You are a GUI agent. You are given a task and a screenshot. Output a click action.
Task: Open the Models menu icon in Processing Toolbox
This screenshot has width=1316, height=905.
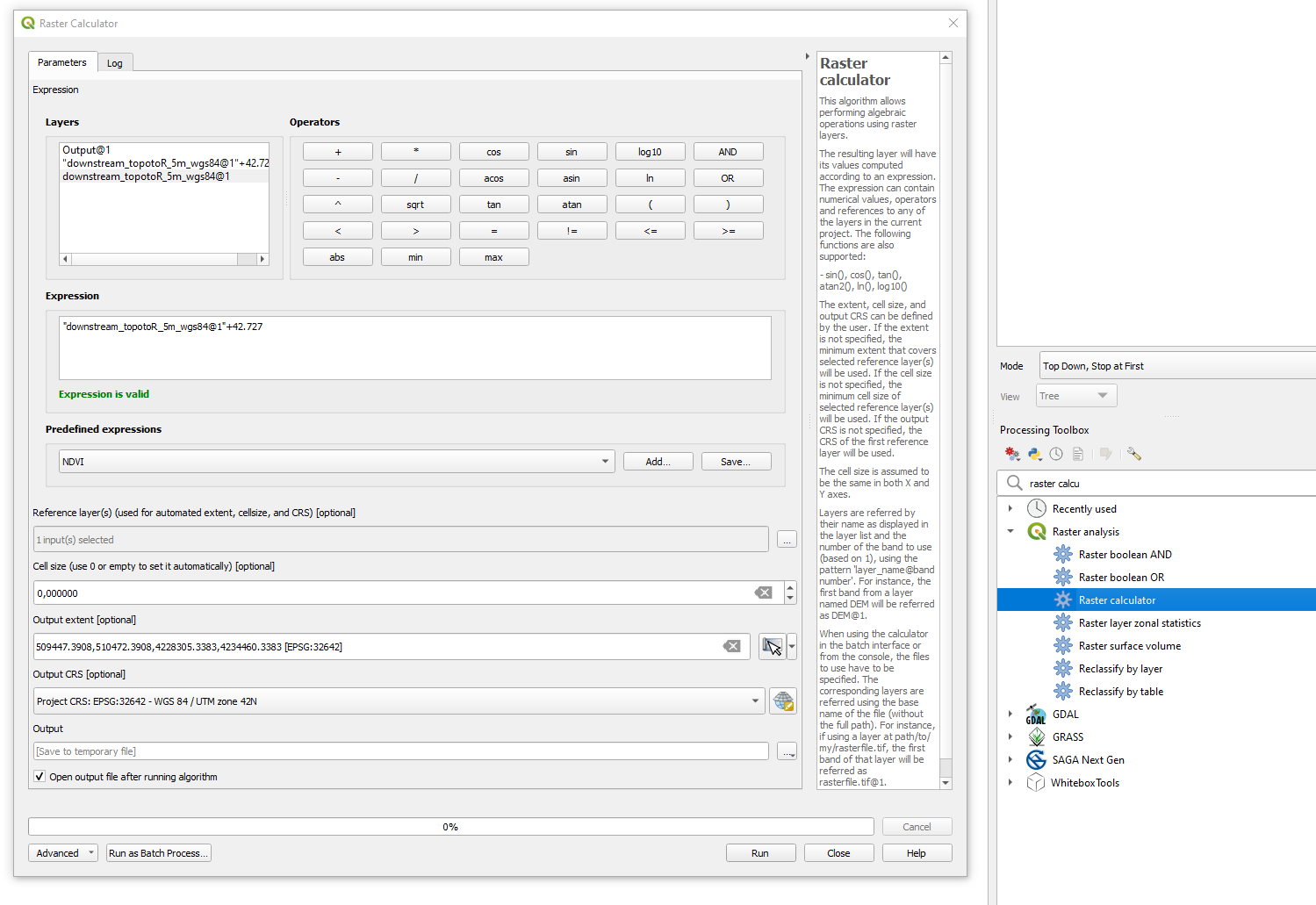(x=1012, y=454)
